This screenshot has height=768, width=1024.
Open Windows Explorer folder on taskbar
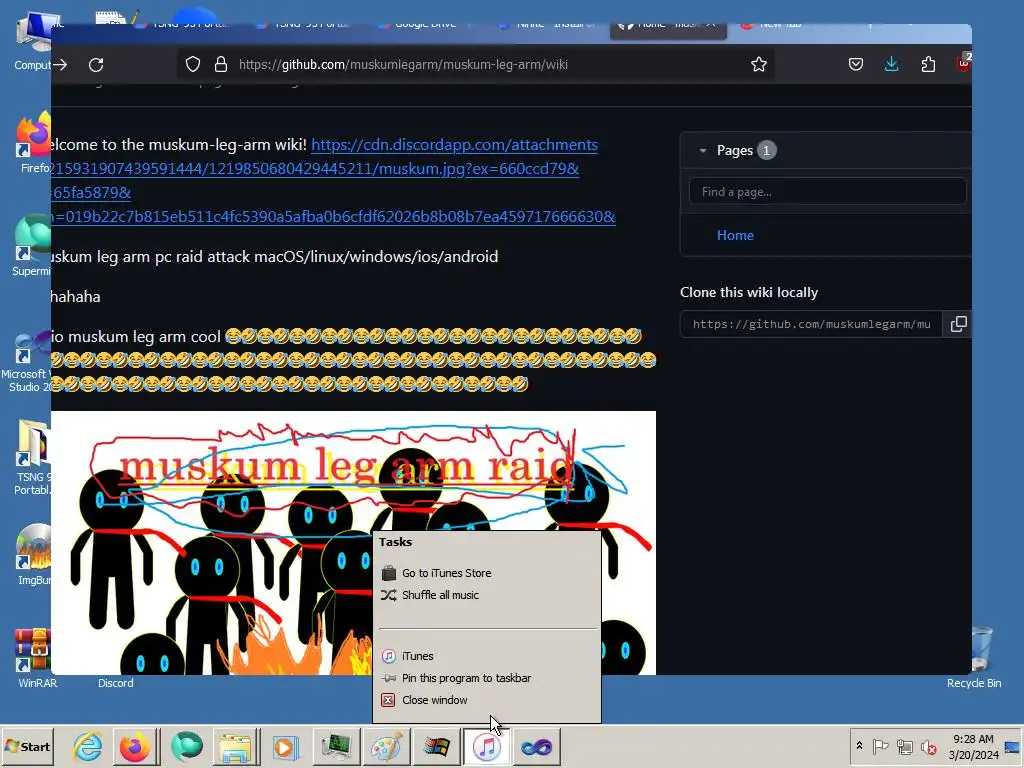click(x=235, y=746)
